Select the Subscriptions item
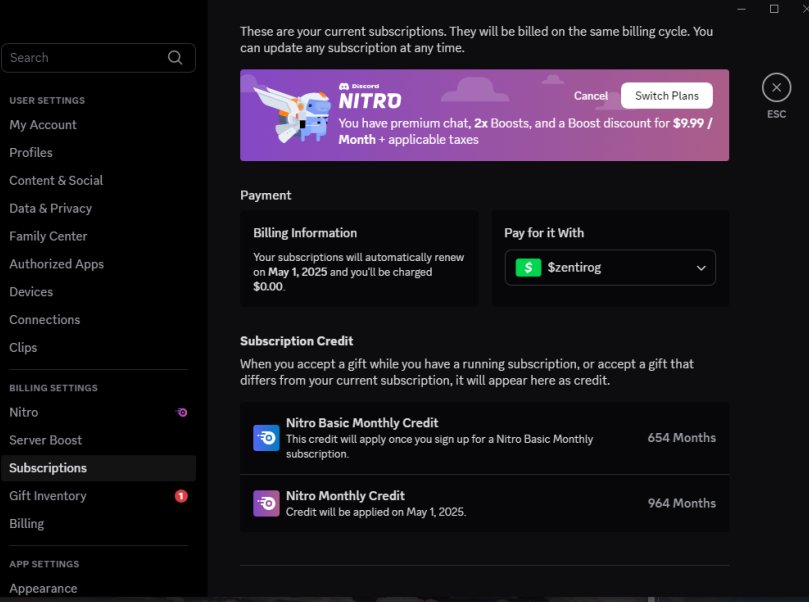 pyautogui.click(x=99, y=468)
